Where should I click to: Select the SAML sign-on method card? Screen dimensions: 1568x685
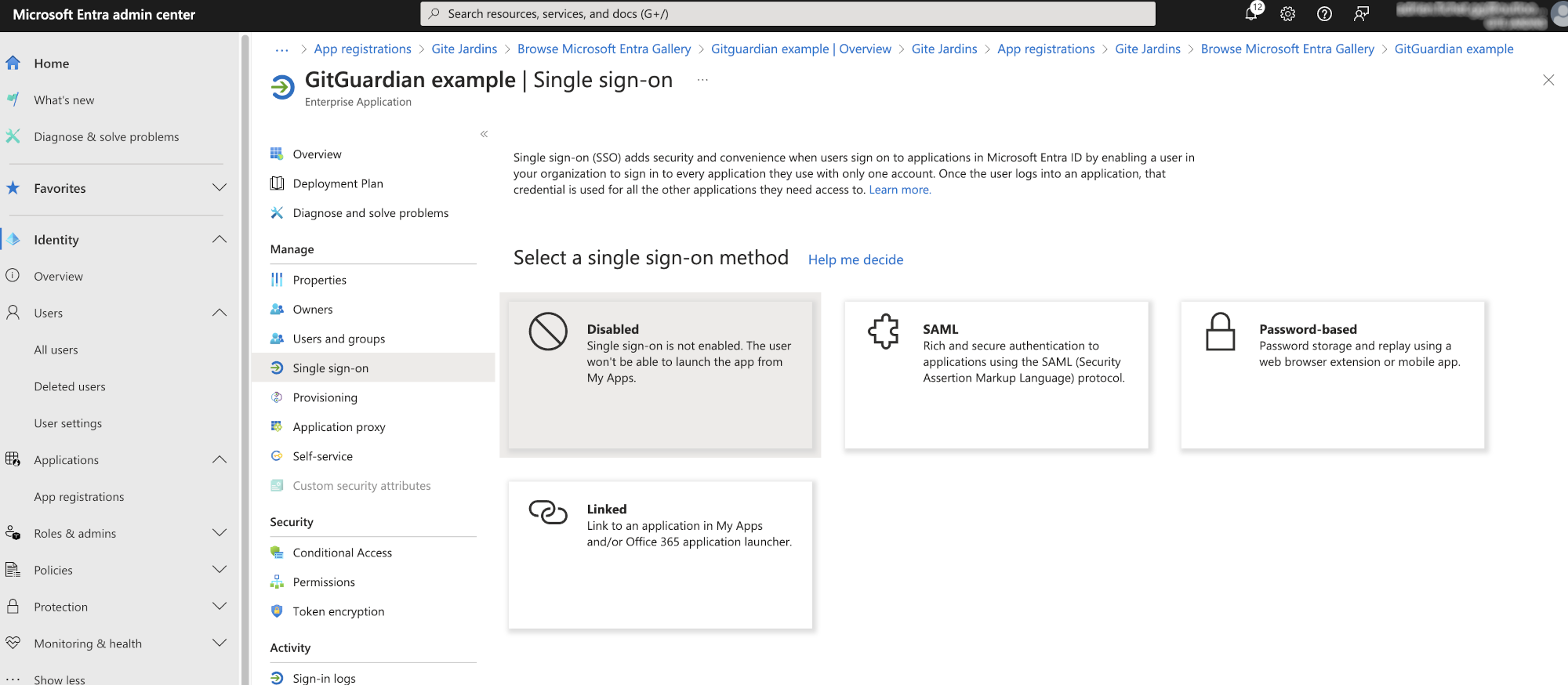(996, 375)
